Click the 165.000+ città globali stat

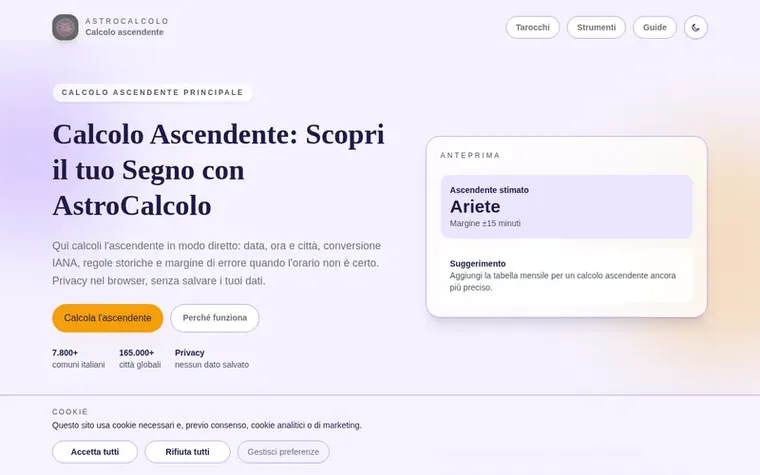(x=140, y=359)
